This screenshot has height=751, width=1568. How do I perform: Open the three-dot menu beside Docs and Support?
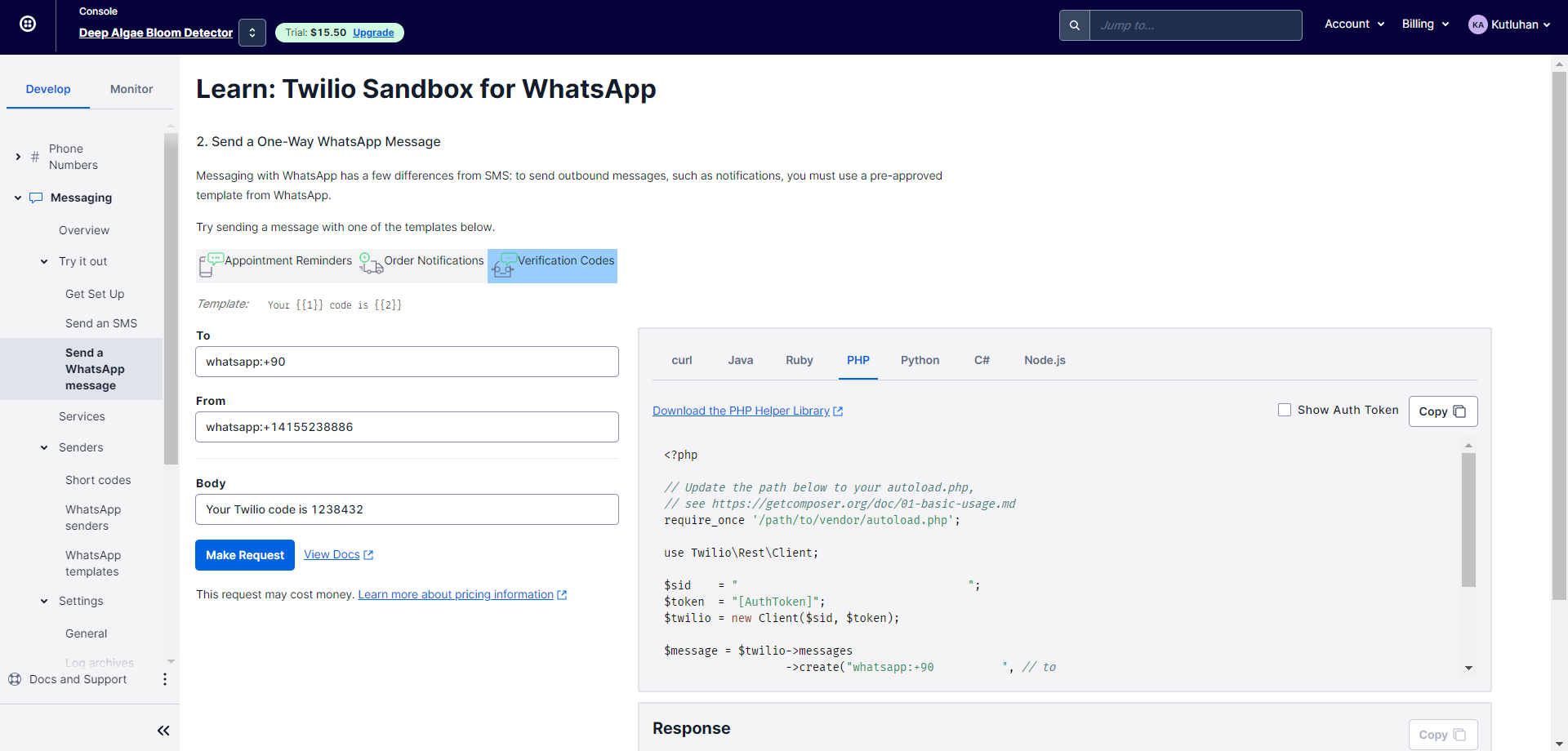[x=165, y=678]
